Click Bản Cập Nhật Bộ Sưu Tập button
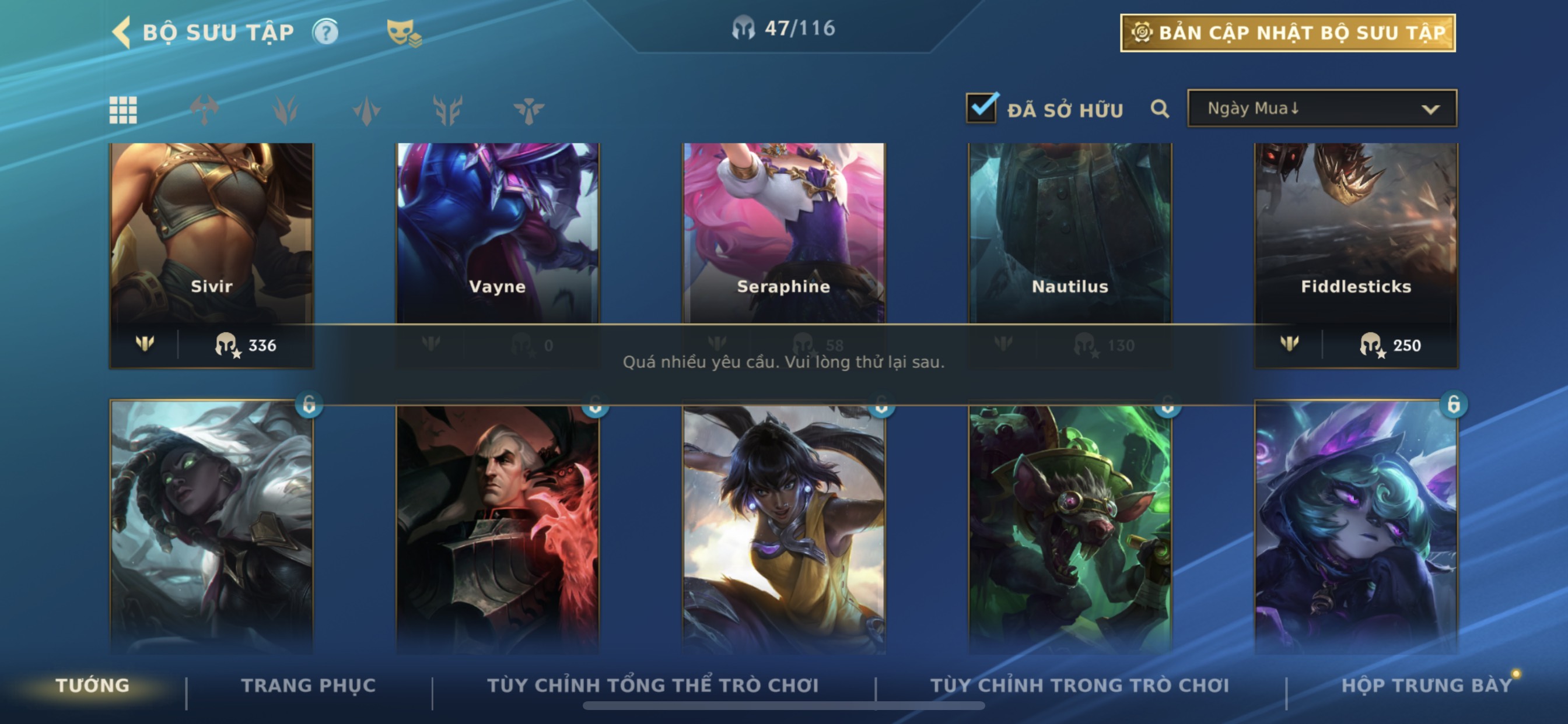Image resolution: width=1568 pixels, height=724 pixels. pyautogui.click(x=1288, y=33)
